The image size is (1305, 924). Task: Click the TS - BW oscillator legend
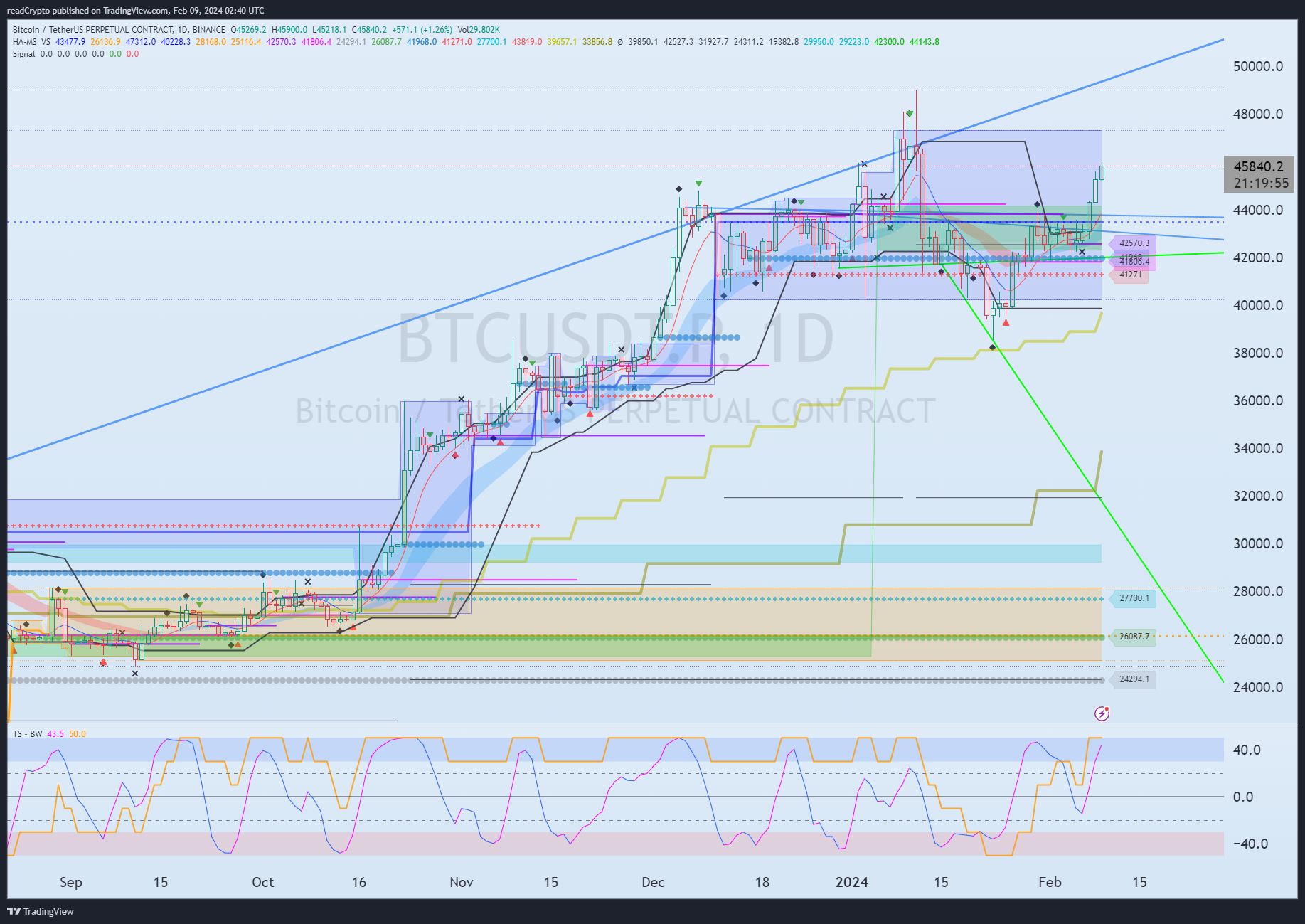(x=28, y=733)
